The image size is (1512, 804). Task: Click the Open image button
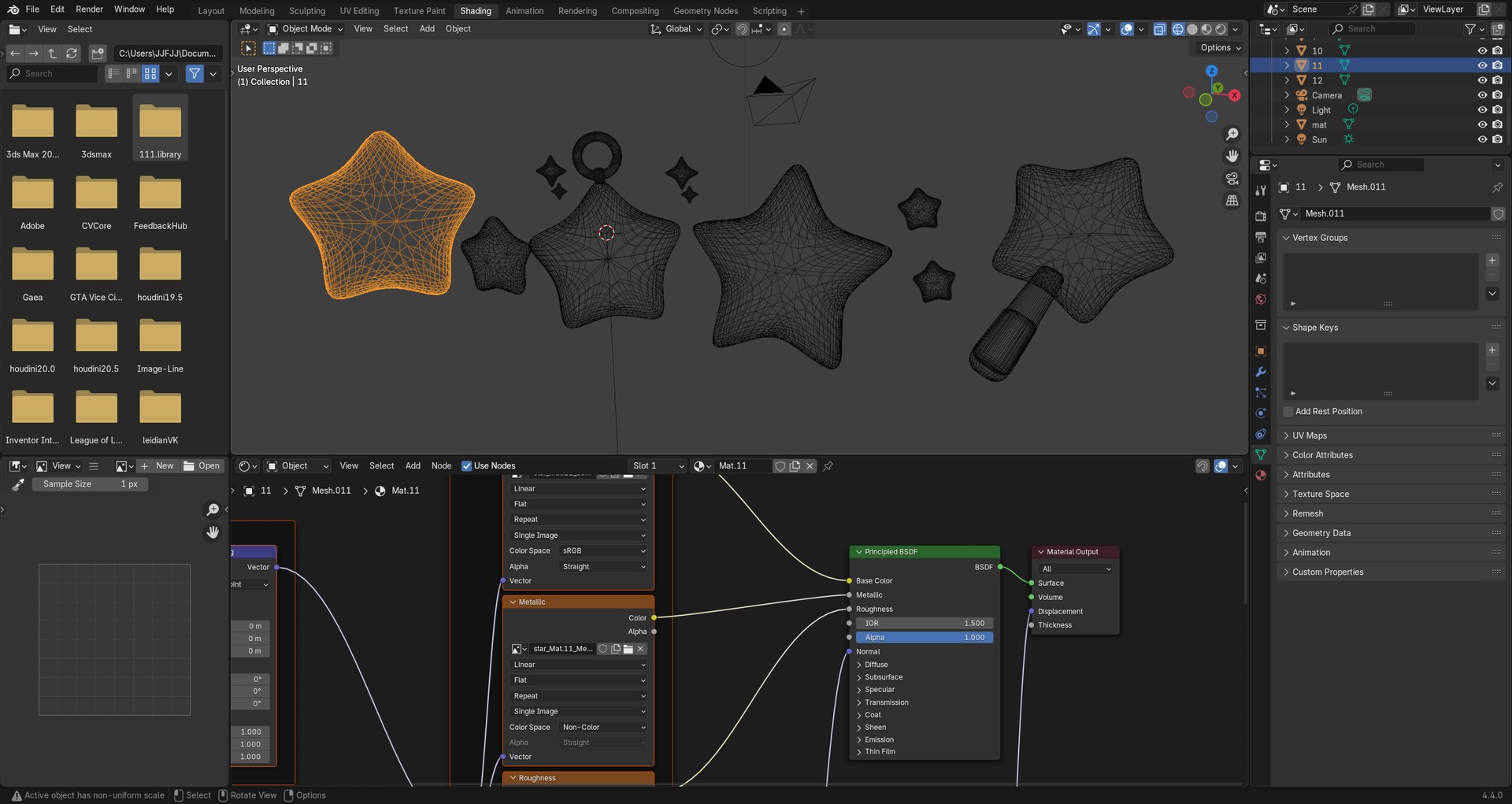click(202, 466)
